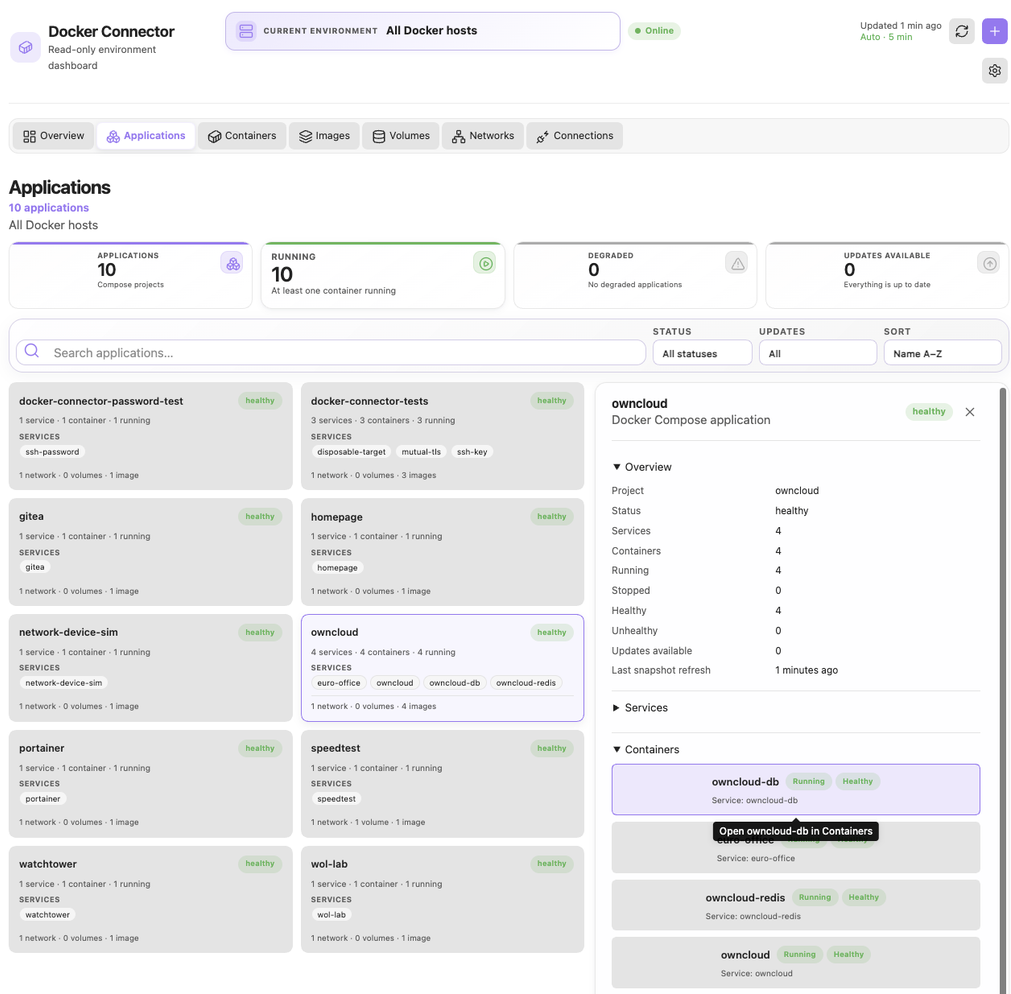Click the Docker Connector logo icon
Image resolution: width=1011 pixels, height=994 pixels.
[25, 47]
